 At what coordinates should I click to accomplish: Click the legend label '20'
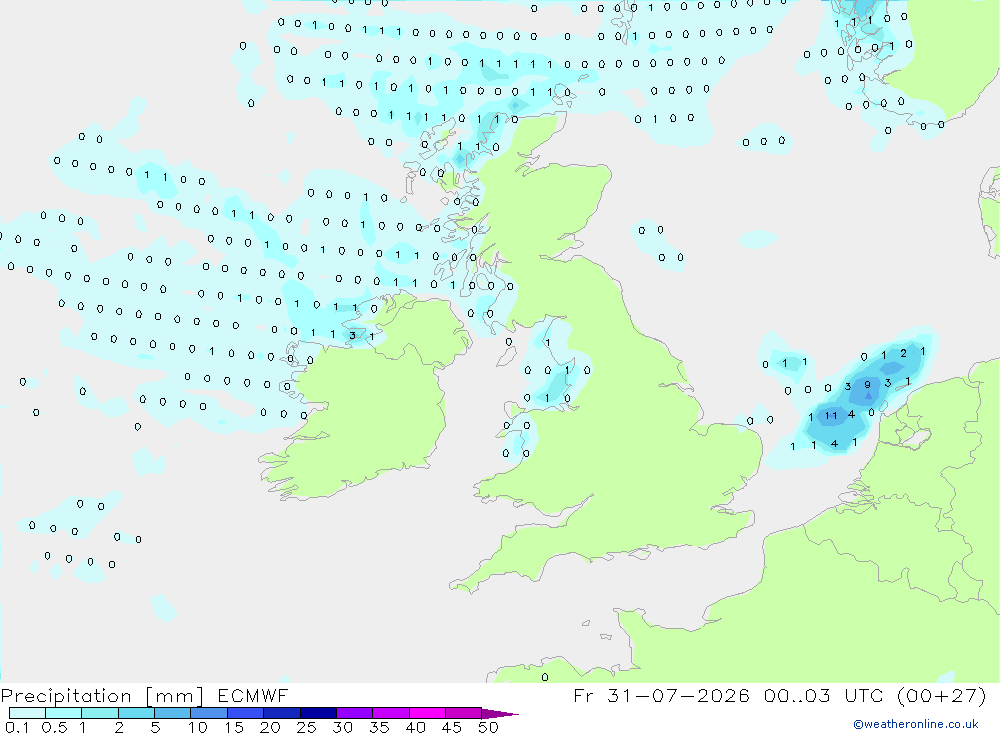point(270,727)
